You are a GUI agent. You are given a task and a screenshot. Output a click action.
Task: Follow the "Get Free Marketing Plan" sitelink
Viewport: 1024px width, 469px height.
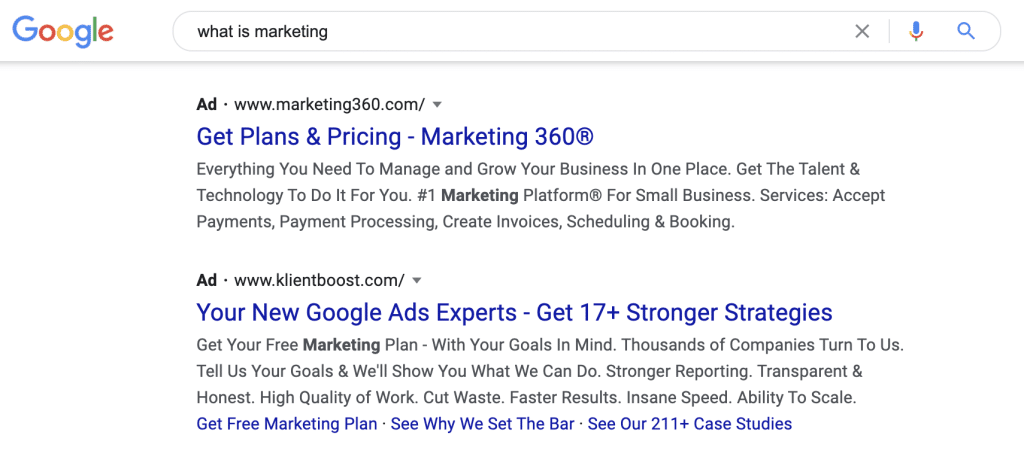(x=287, y=424)
